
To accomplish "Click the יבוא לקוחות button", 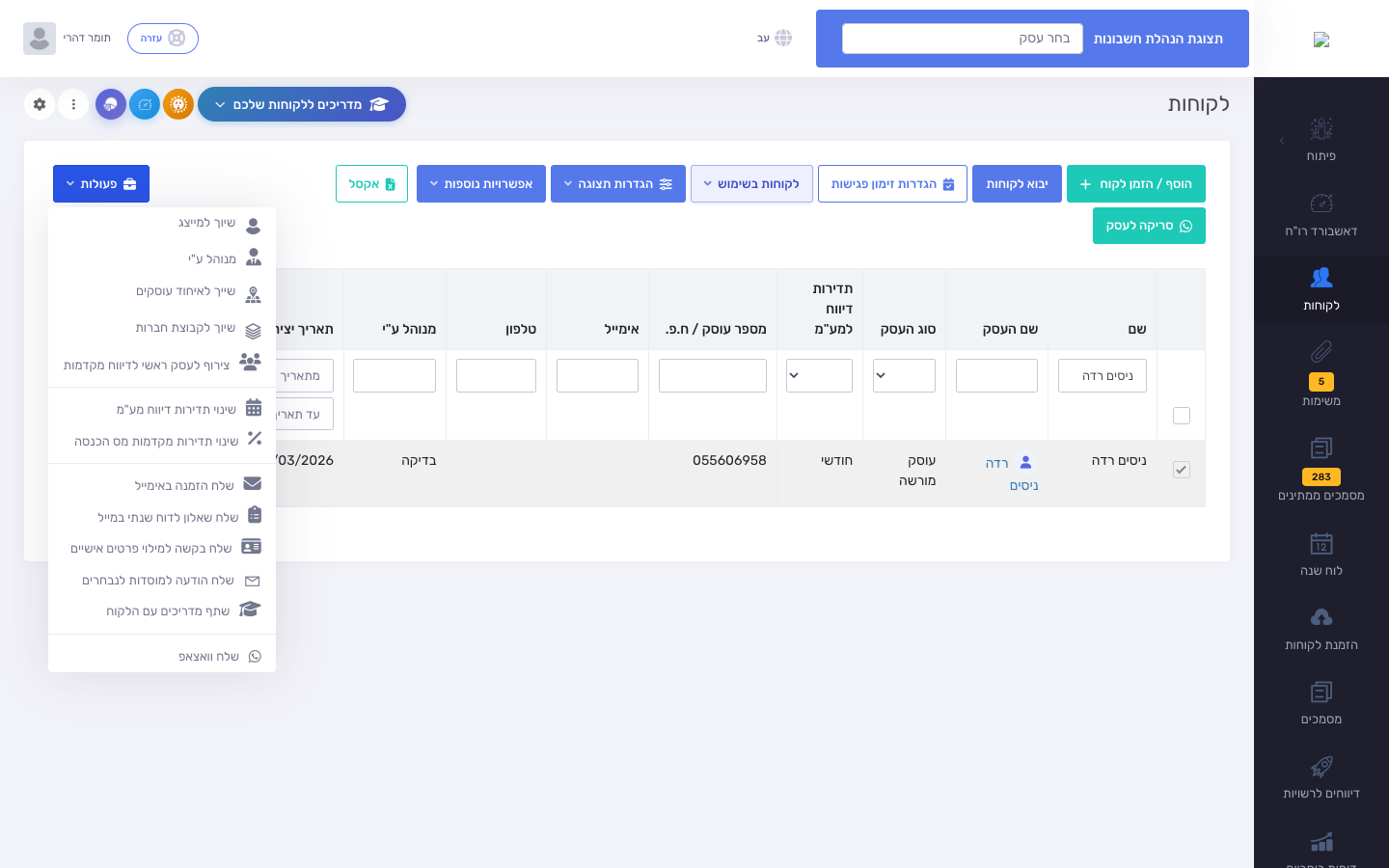I will [x=1017, y=184].
